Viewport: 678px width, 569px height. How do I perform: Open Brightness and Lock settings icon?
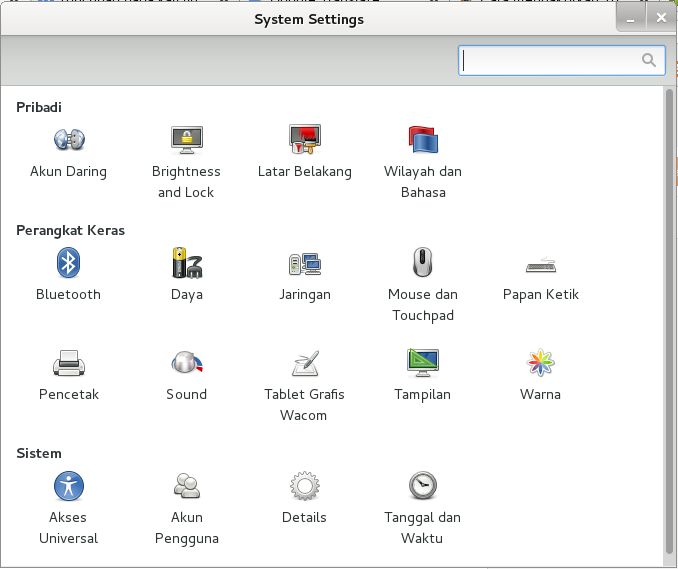coord(187,139)
